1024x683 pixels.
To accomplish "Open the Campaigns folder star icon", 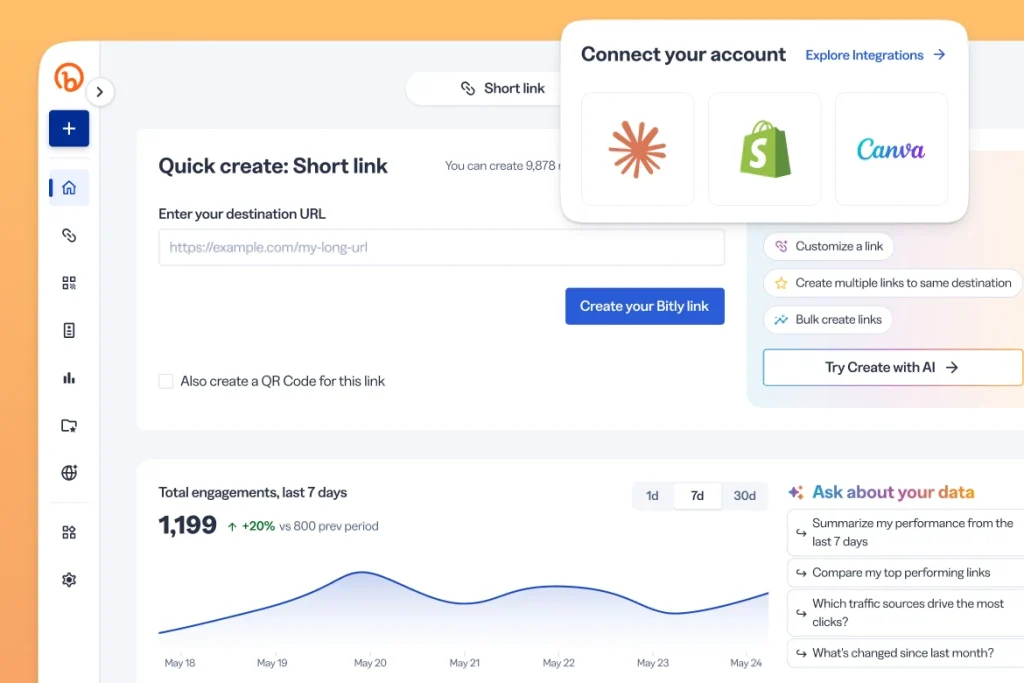I will 69,426.
